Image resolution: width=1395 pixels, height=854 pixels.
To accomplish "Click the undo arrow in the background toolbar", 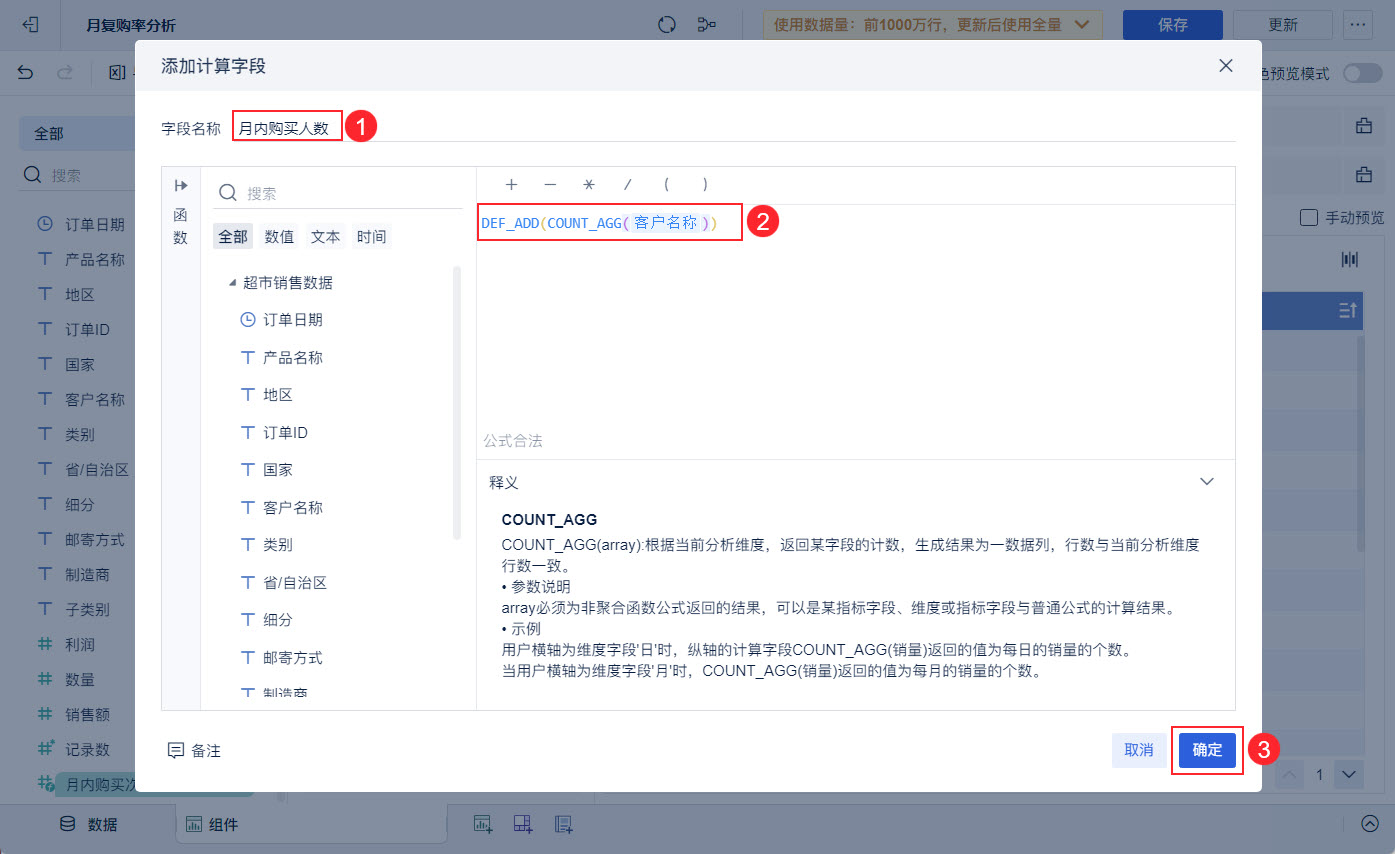I will click(x=25, y=72).
